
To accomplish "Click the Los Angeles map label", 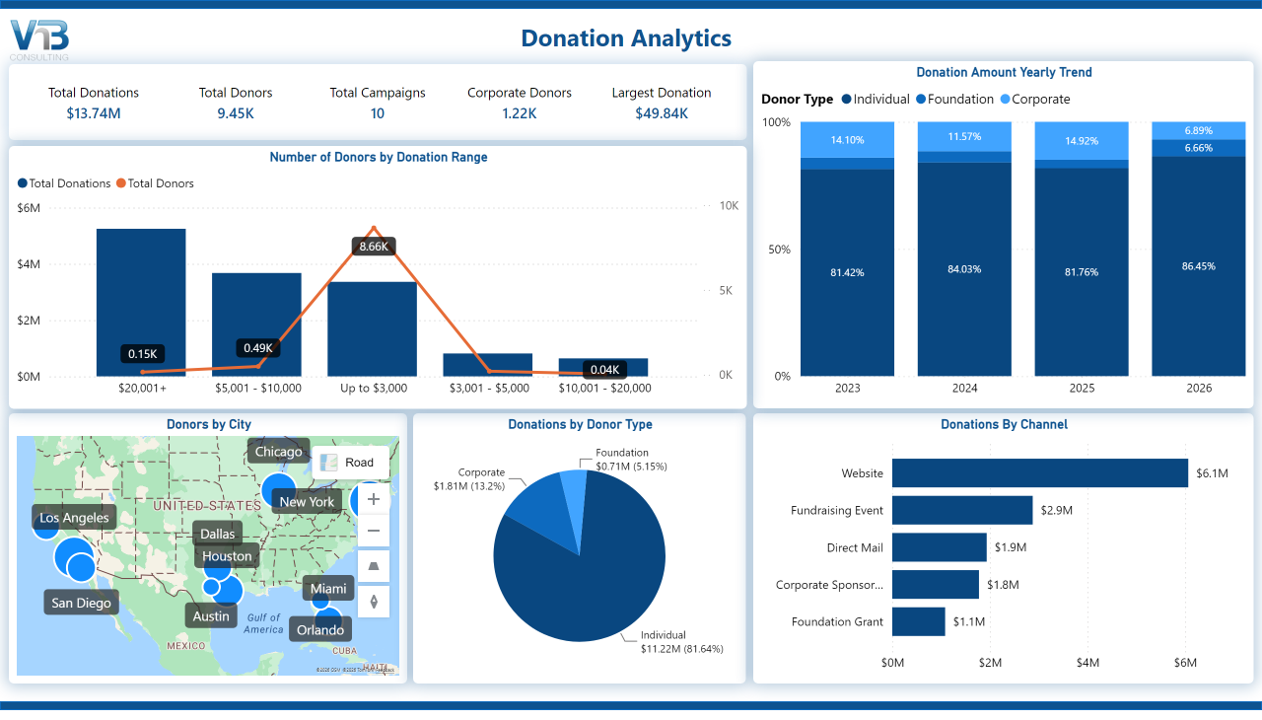I will pyautogui.click(x=74, y=517).
